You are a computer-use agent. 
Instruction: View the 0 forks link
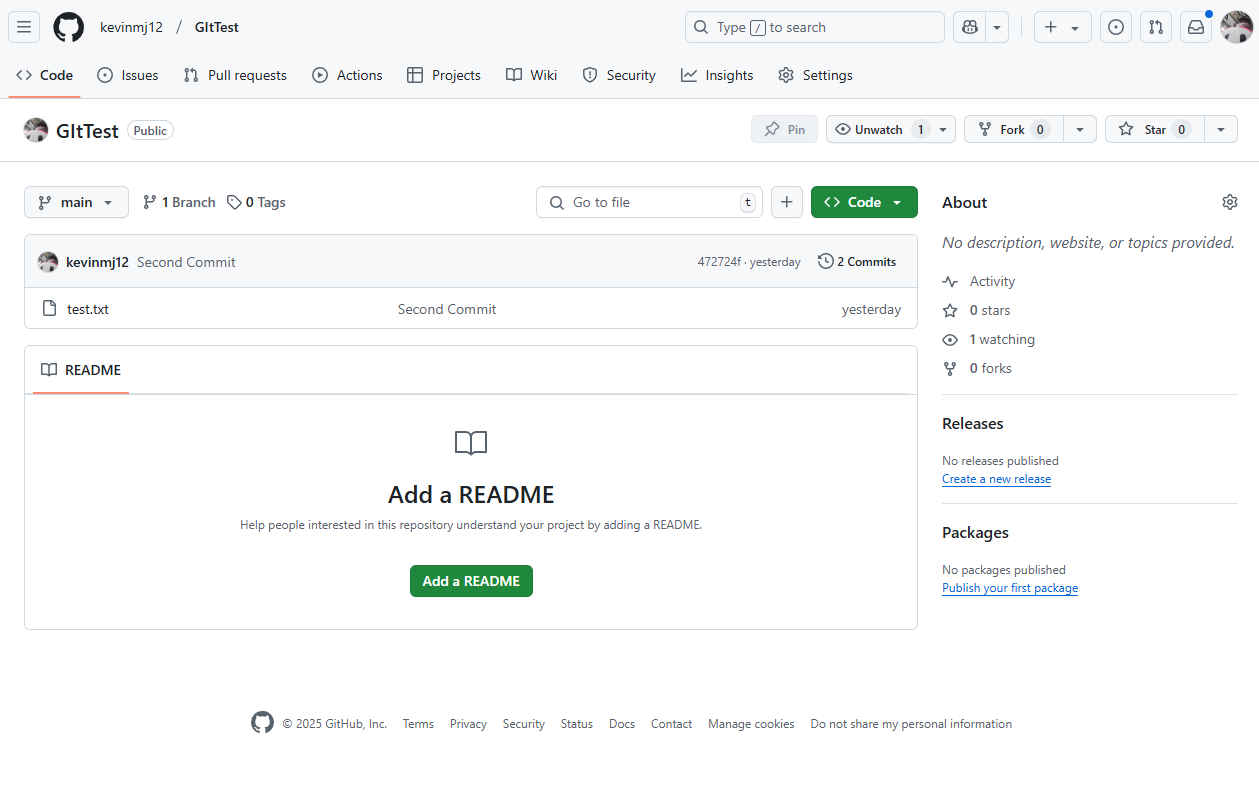[978, 369]
